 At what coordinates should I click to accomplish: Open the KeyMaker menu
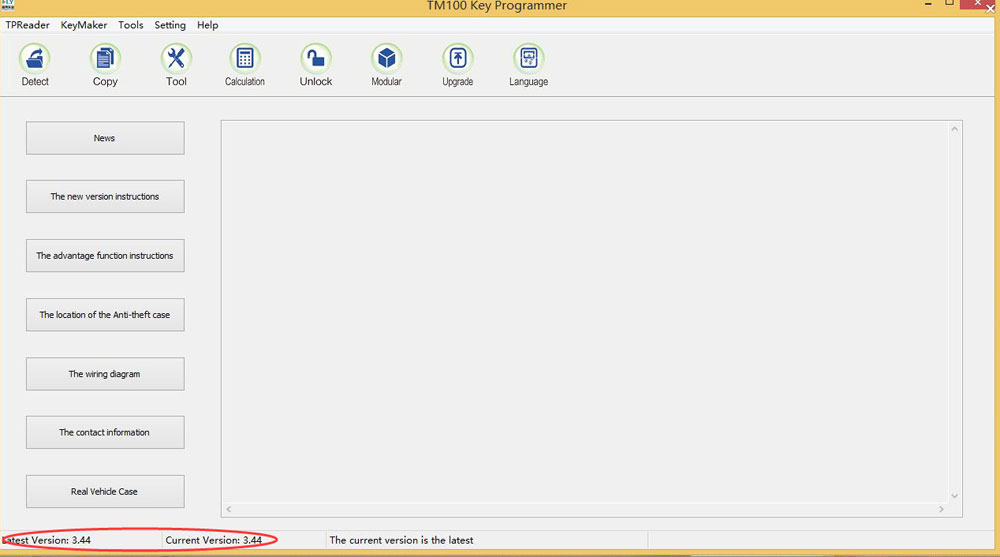(x=84, y=25)
